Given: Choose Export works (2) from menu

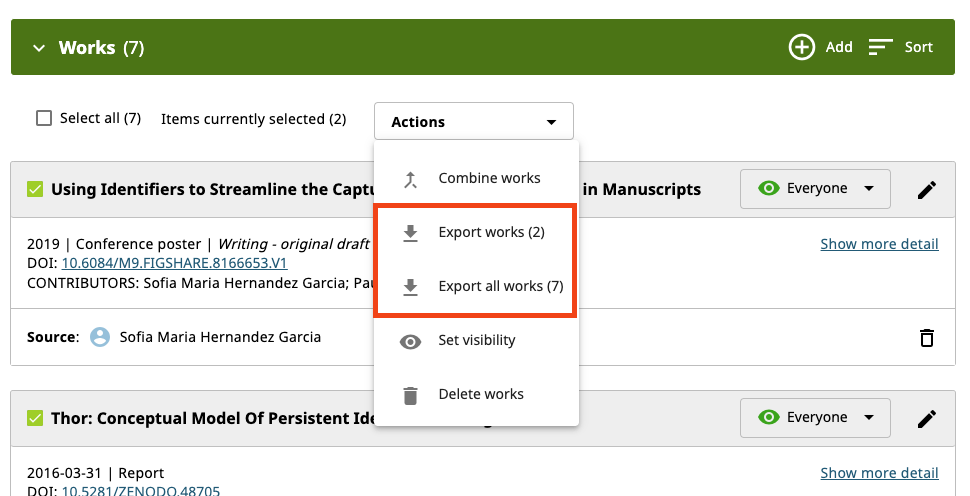Looking at the screenshot, I should (490, 233).
